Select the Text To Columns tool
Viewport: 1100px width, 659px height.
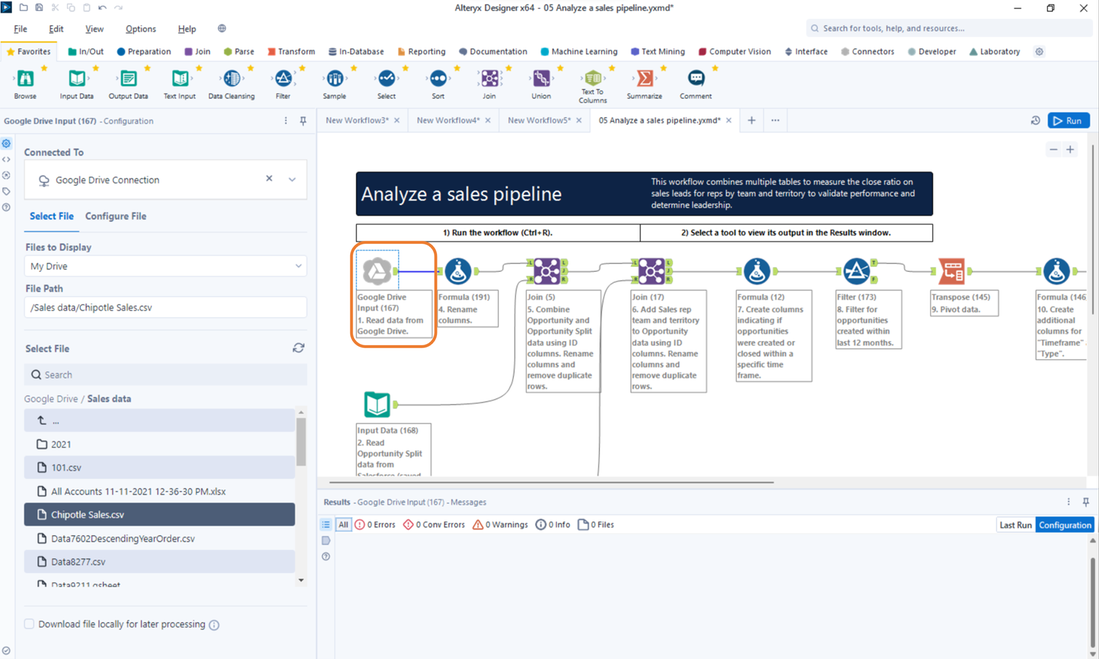[593, 80]
